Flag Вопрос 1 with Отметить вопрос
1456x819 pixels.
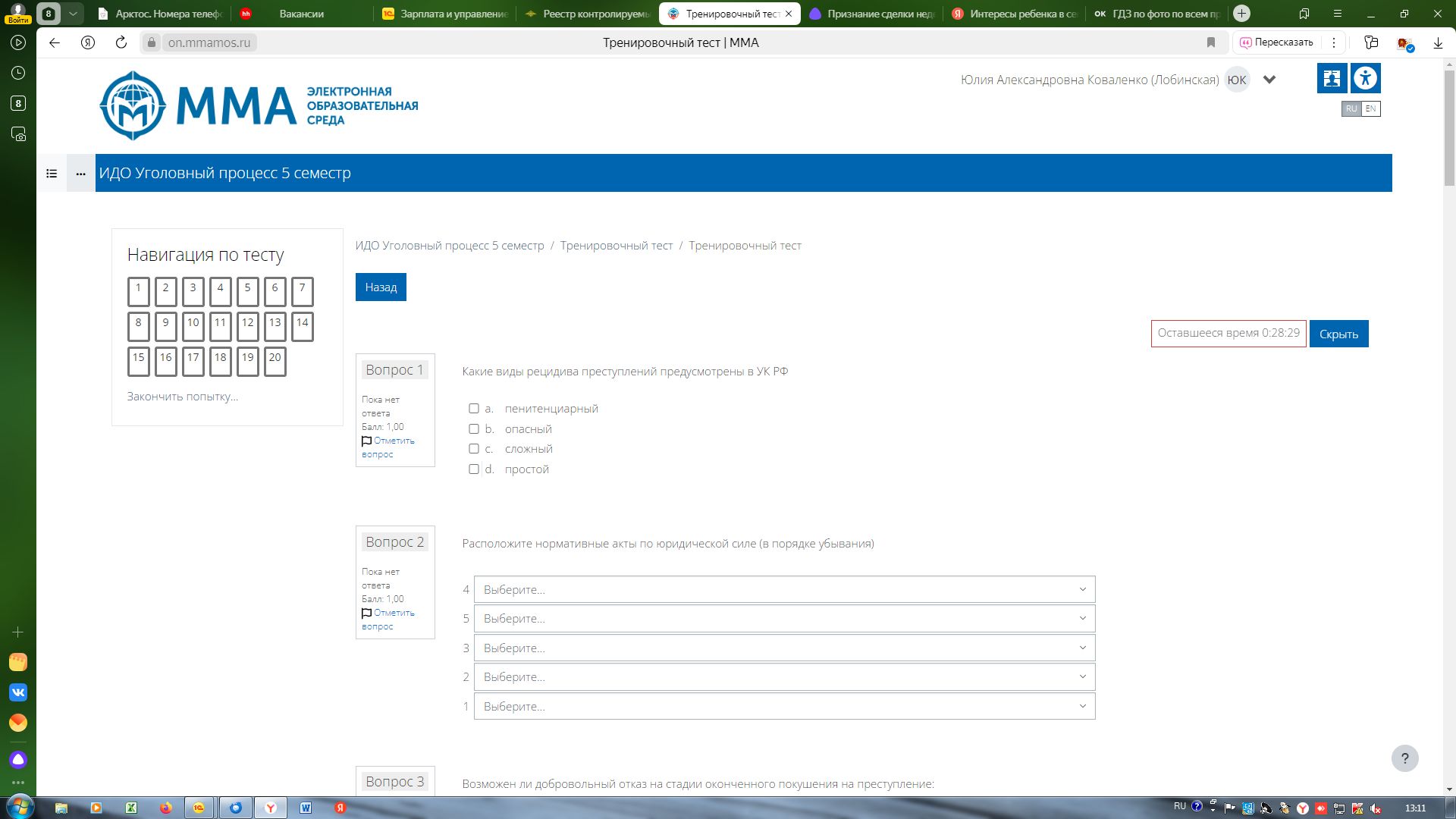(x=388, y=447)
